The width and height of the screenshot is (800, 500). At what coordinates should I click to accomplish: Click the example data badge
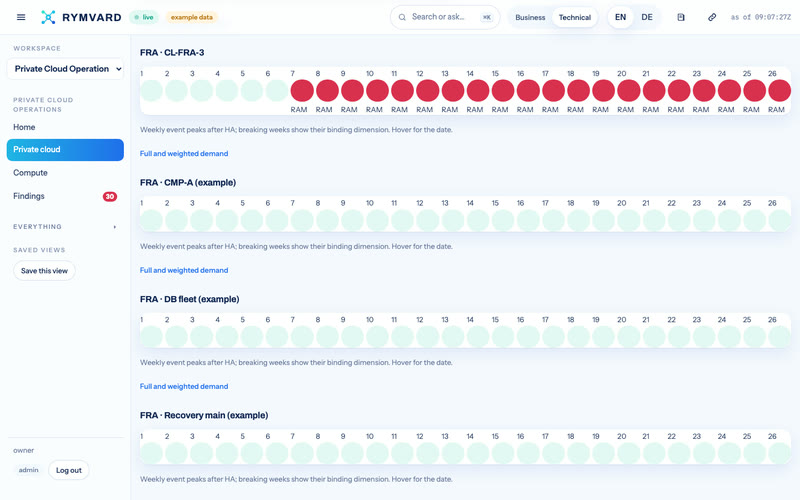coord(191,17)
